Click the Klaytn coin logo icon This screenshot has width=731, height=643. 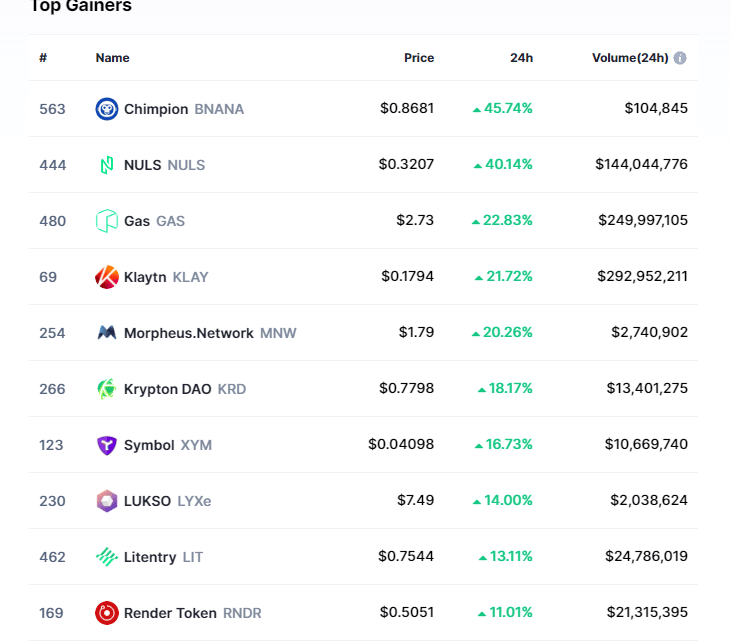(107, 277)
